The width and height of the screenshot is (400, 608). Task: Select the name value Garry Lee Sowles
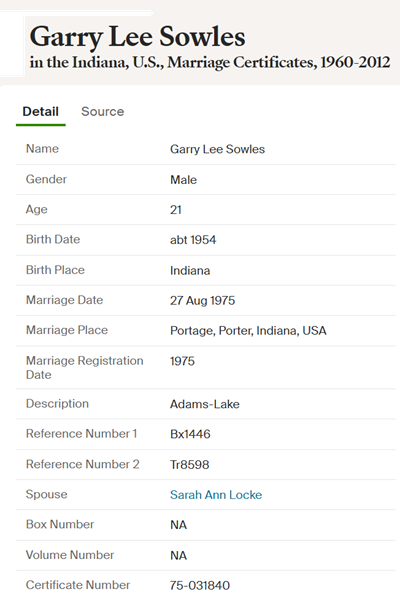[217, 149]
